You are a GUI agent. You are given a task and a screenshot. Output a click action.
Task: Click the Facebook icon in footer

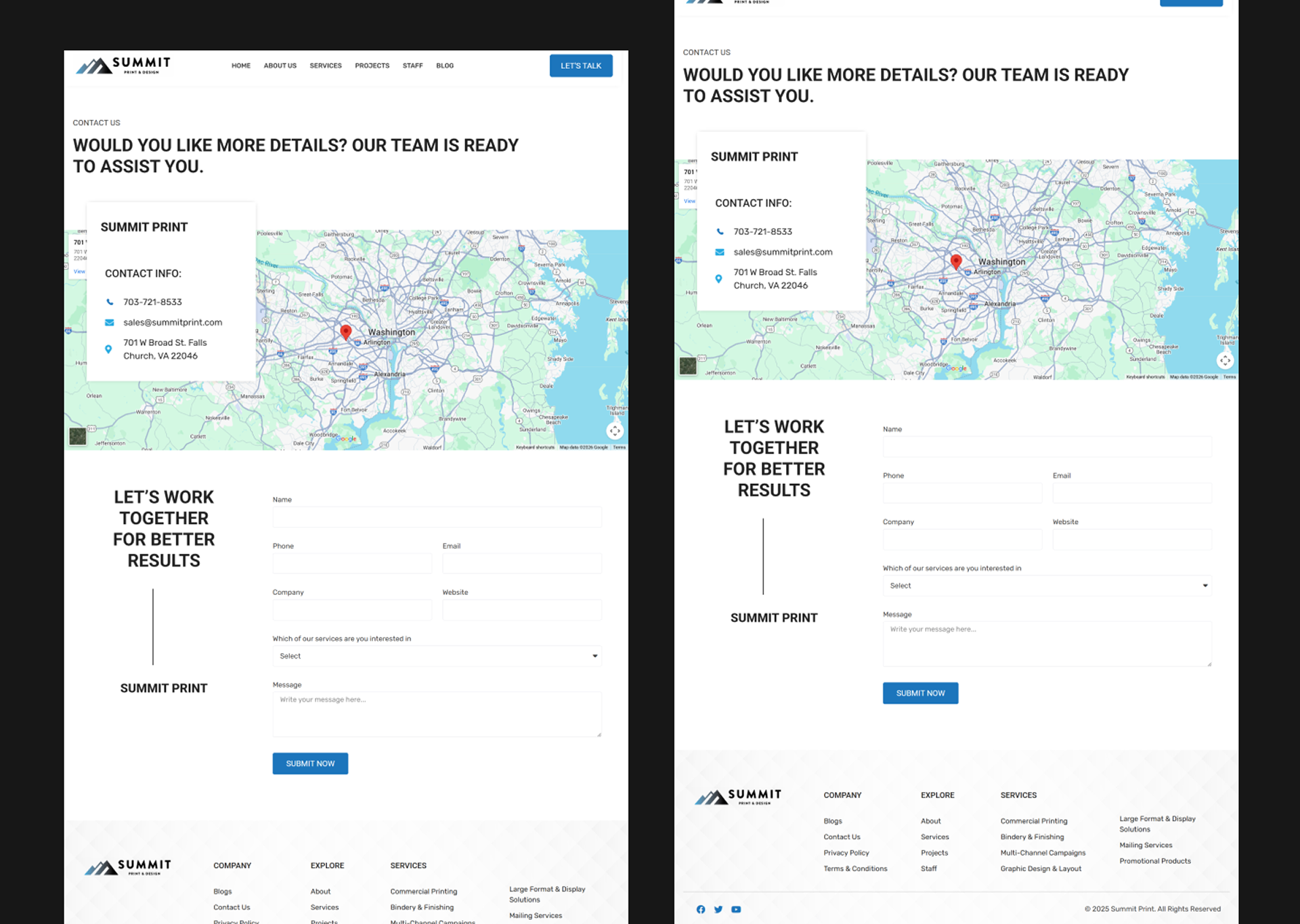[x=701, y=909]
